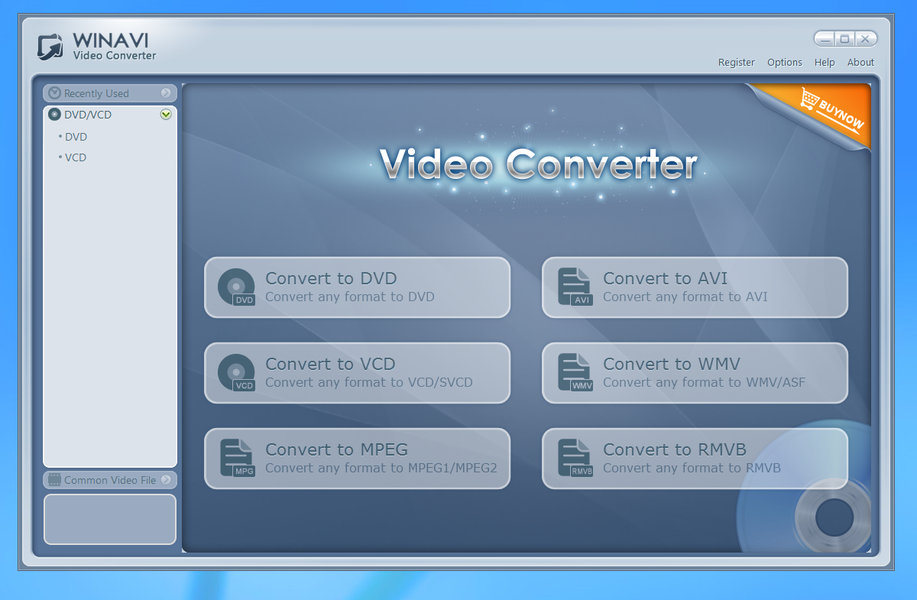Click the MPG file icon for MPEG conversion
Viewport: 917px width, 600px height.
point(238,457)
